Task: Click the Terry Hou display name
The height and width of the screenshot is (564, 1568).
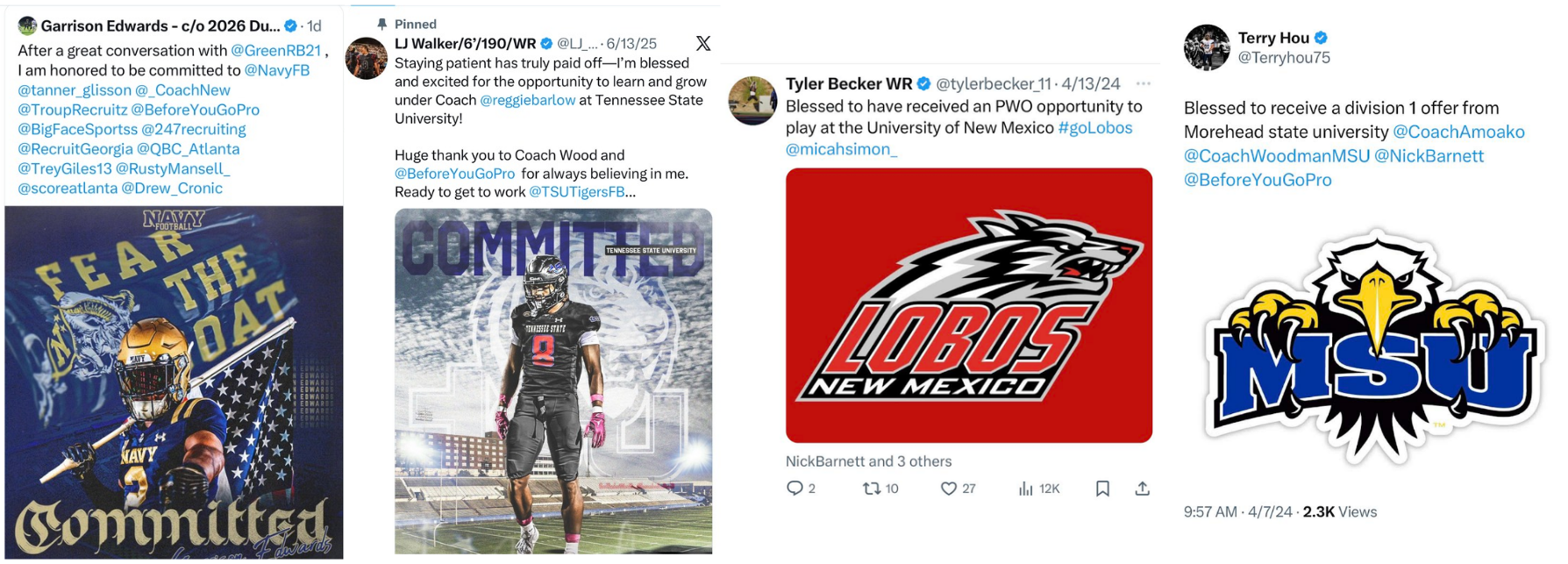Action: coord(1273,38)
